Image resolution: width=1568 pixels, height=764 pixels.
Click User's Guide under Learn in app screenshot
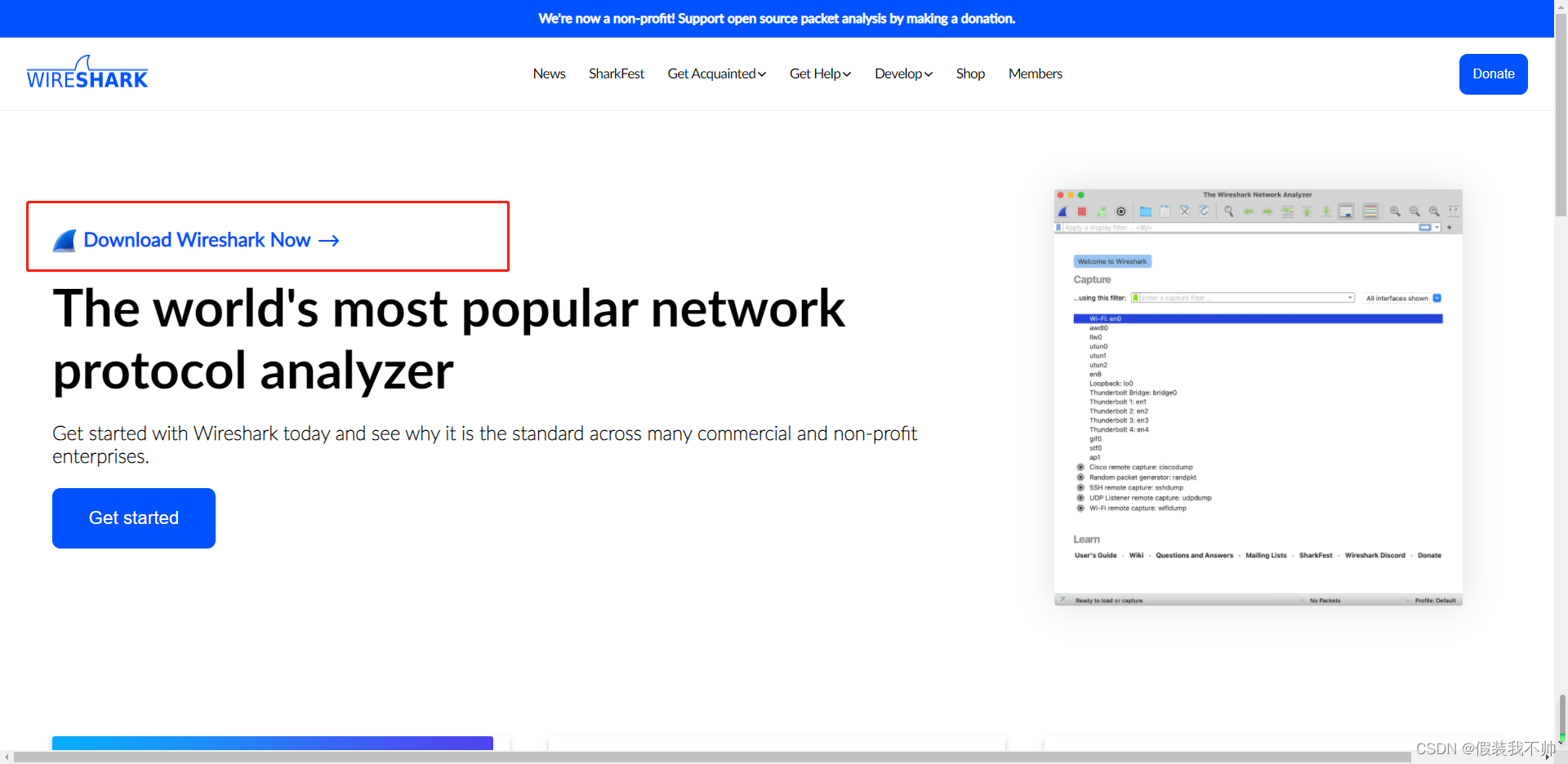(1095, 555)
